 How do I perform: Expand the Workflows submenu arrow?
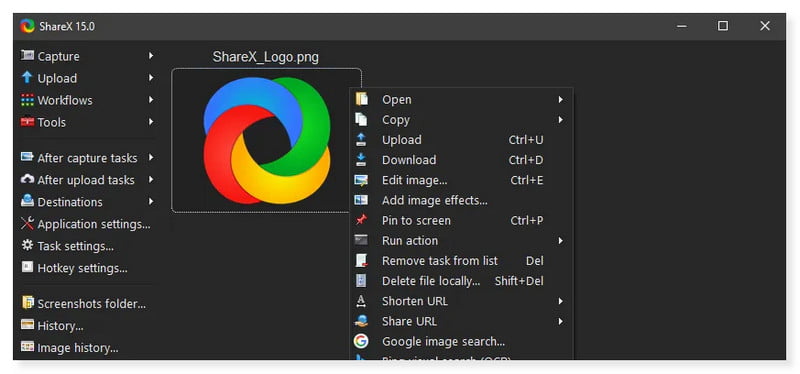tap(151, 99)
